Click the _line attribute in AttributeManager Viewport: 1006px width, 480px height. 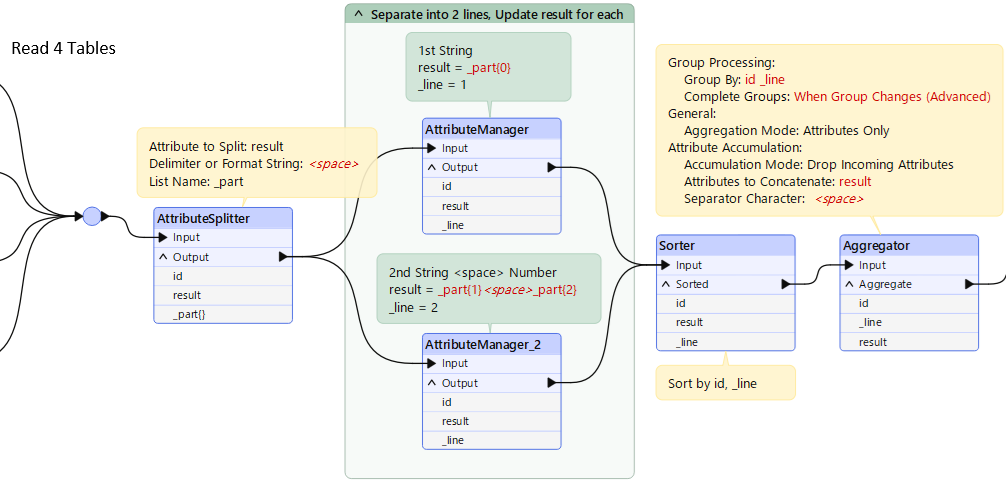[x=491, y=225]
